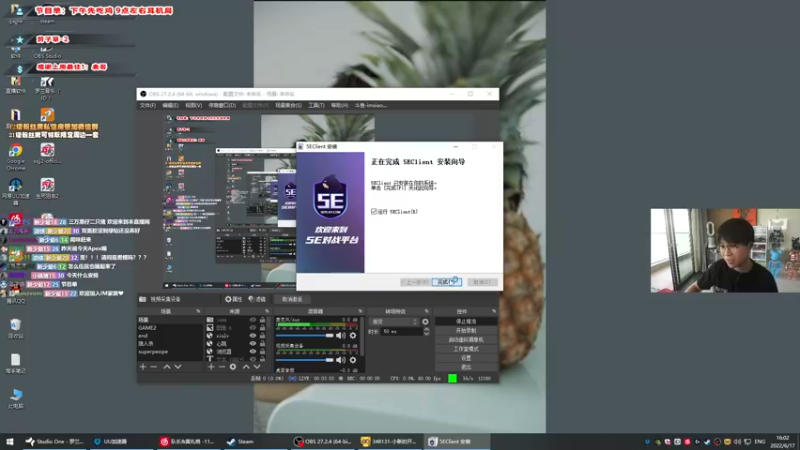Select the superpeope scene

pos(169,352)
